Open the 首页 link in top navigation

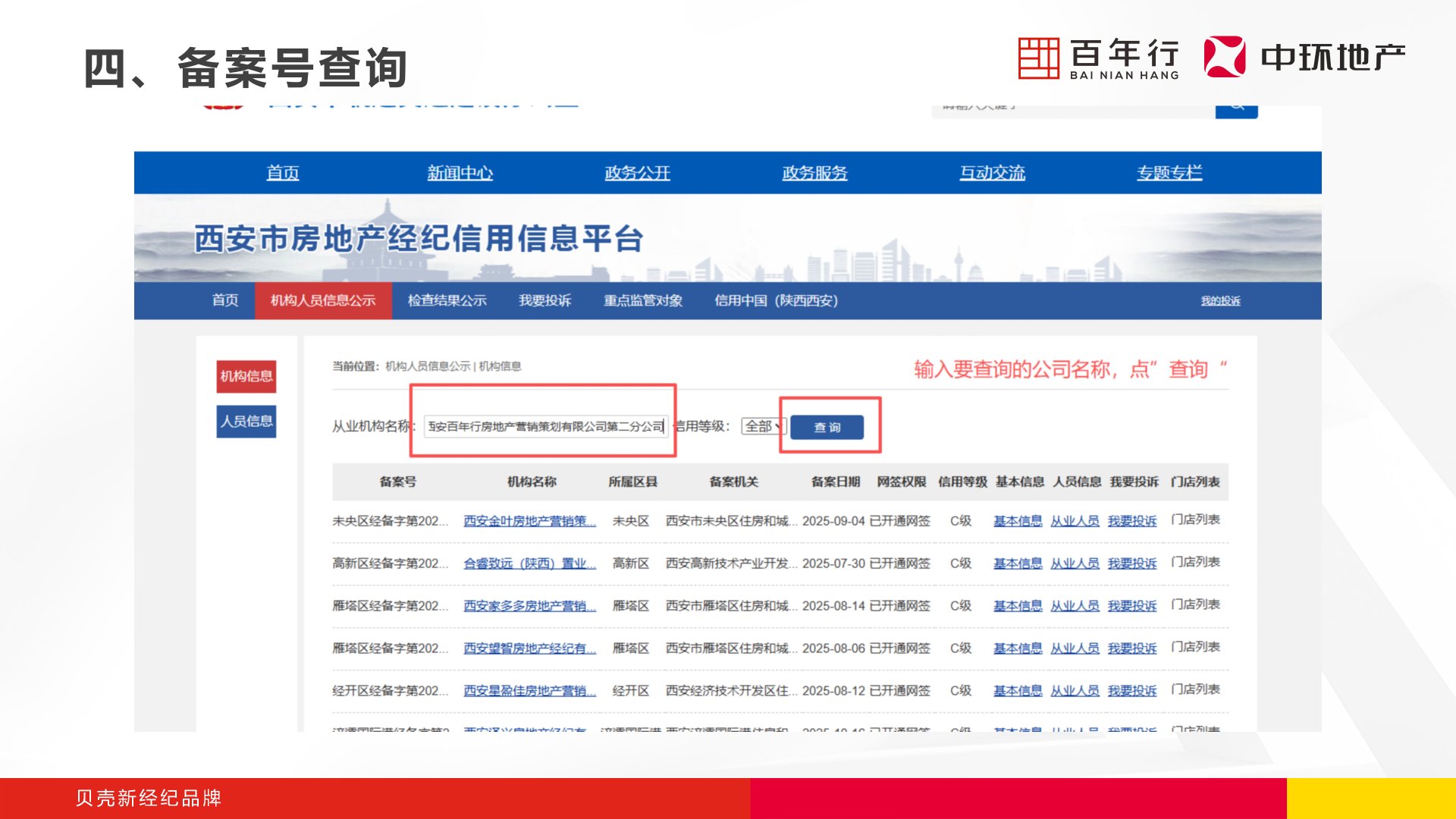(x=283, y=173)
